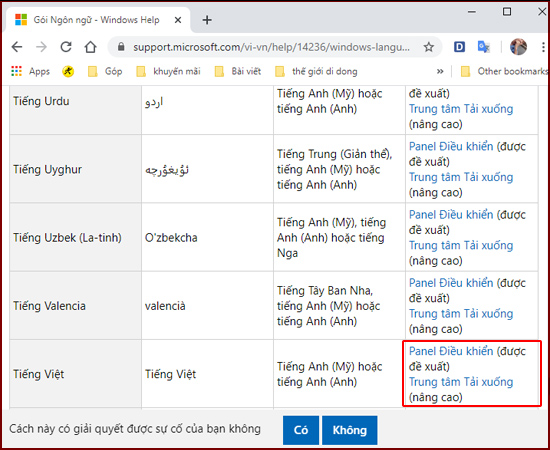Open Trung tâm Tải xuống link for Tiếng Valencia
The width and height of the screenshot is (550, 450).
(x=461, y=314)
